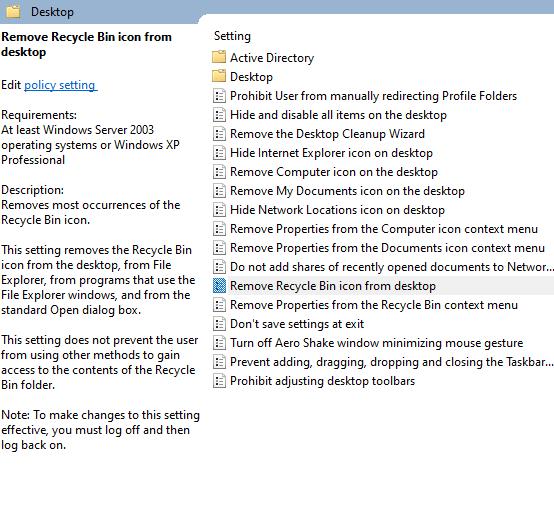The width and height of the screenshot is (554, 513).
Task: Click the Remove Computer icon policy's document icon
Action: (x=219, y=172)
